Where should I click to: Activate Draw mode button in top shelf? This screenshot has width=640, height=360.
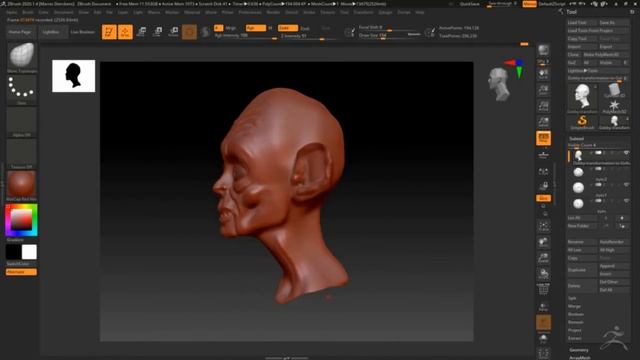click(x=125, y=32)
